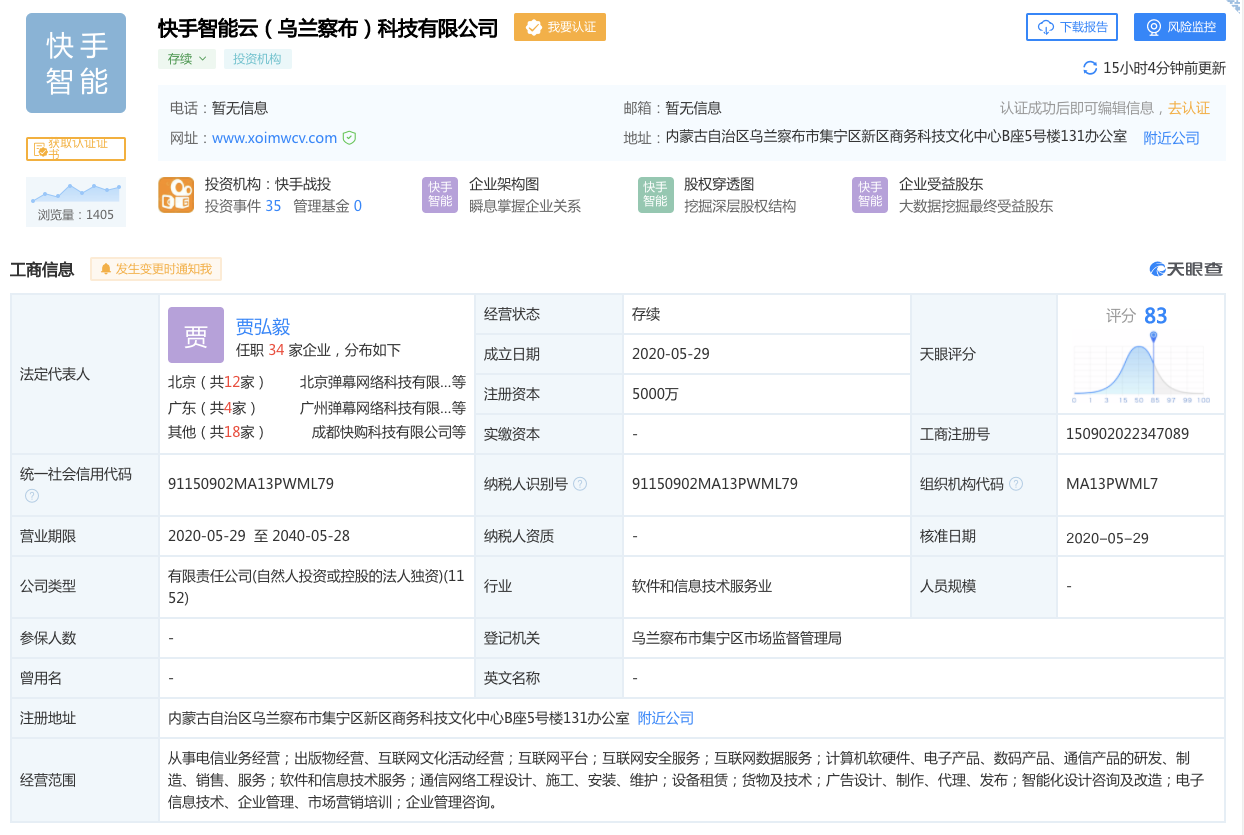Select unified credit code 91150902MA13PWML79 value

coord(251,484)
